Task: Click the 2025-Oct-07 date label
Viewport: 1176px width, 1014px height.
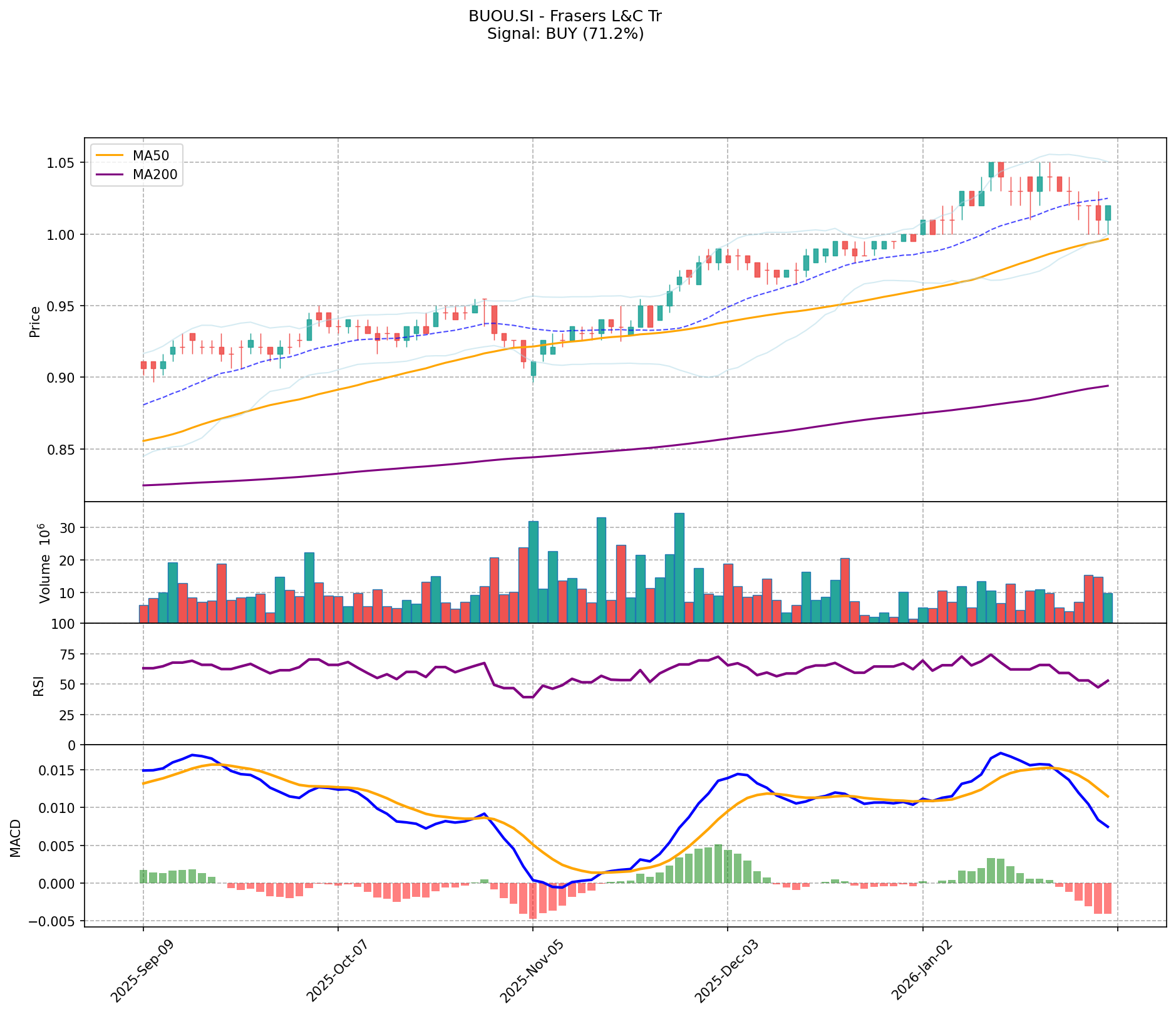Action: pos(335,970)
